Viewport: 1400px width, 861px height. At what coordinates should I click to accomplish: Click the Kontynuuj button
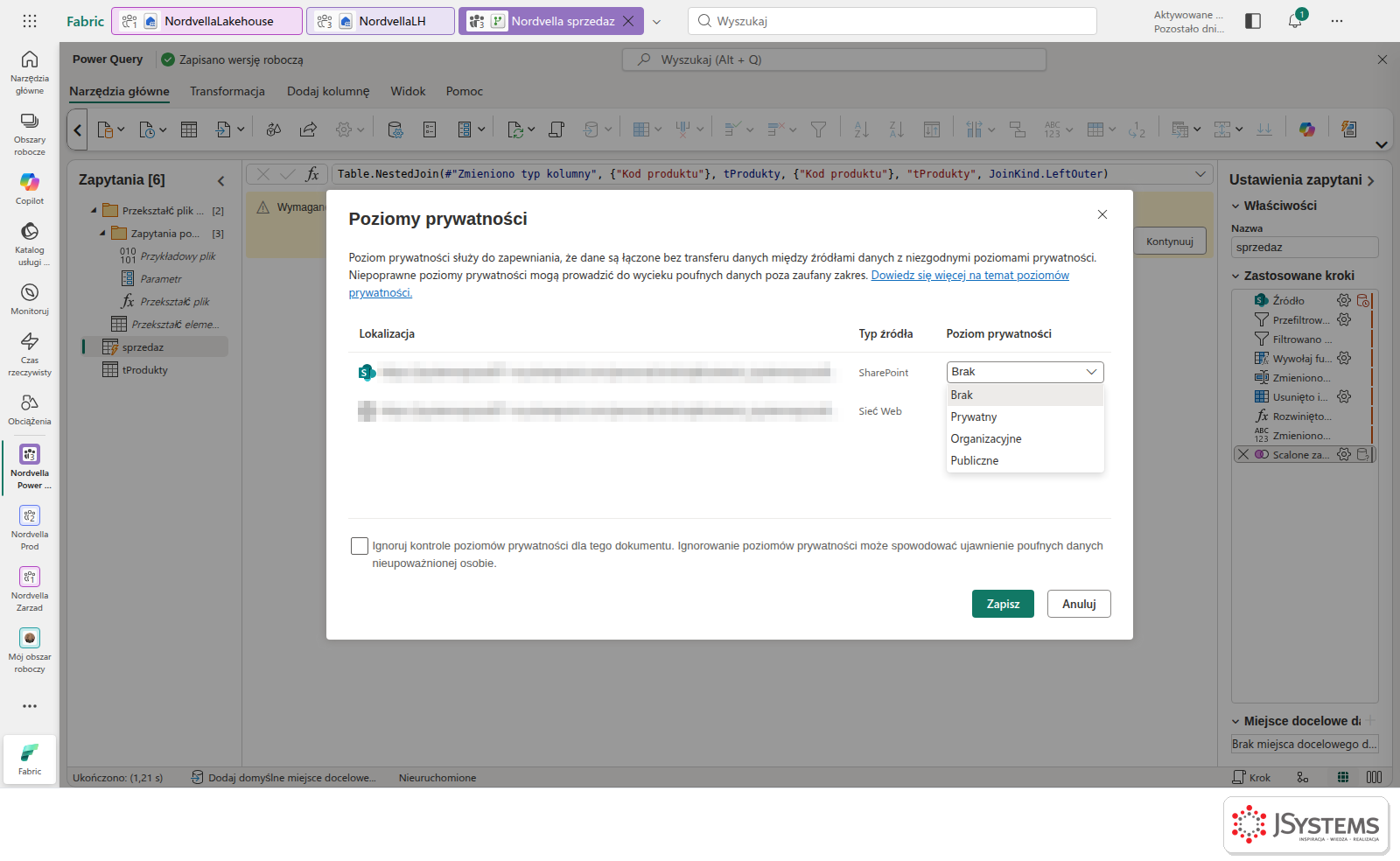(x=1170, y=241)
